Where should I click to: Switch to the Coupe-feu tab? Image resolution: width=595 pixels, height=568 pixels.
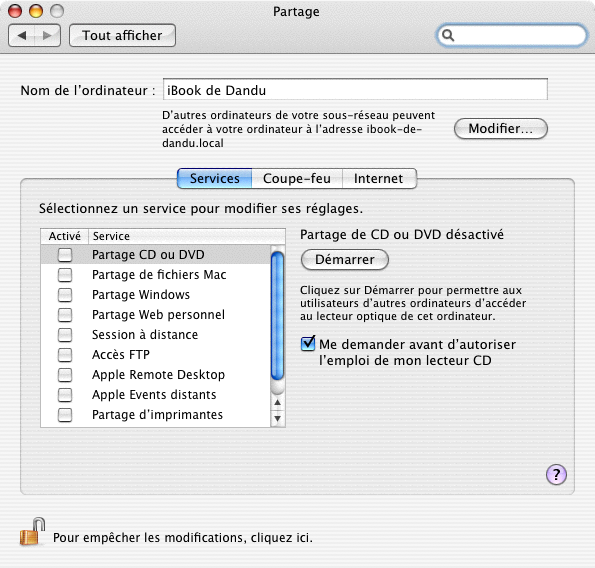tap(297, 178)
